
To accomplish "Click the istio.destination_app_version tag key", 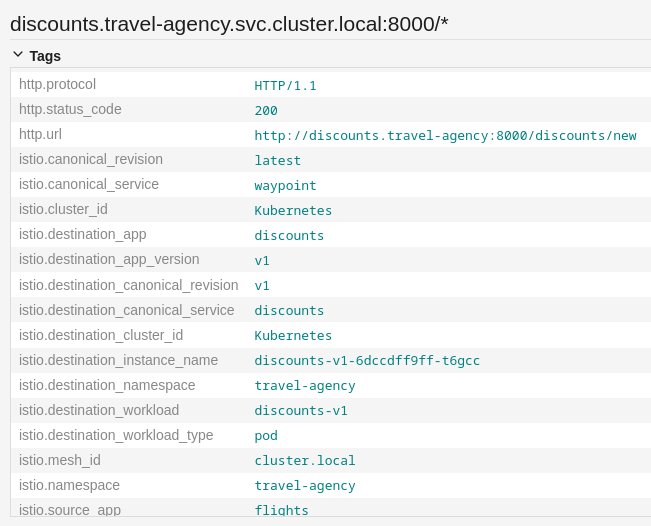I will (x=109, y=259).
